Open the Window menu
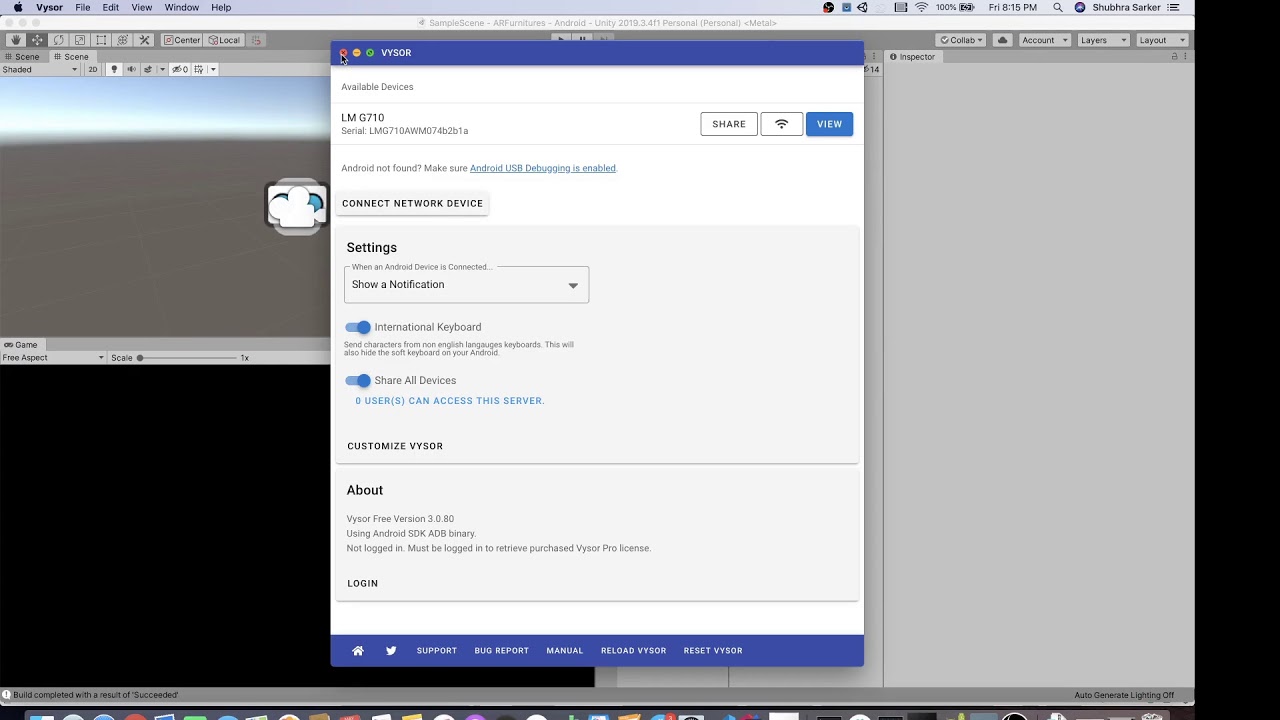The image size is (1280, 720). pos(182,7)
